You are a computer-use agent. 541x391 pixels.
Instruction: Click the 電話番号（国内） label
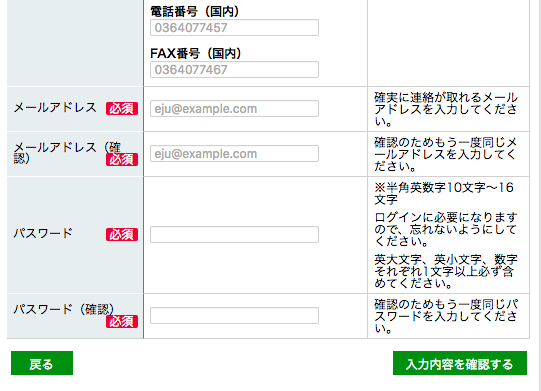pyautogui.click(x=195, y=11)
